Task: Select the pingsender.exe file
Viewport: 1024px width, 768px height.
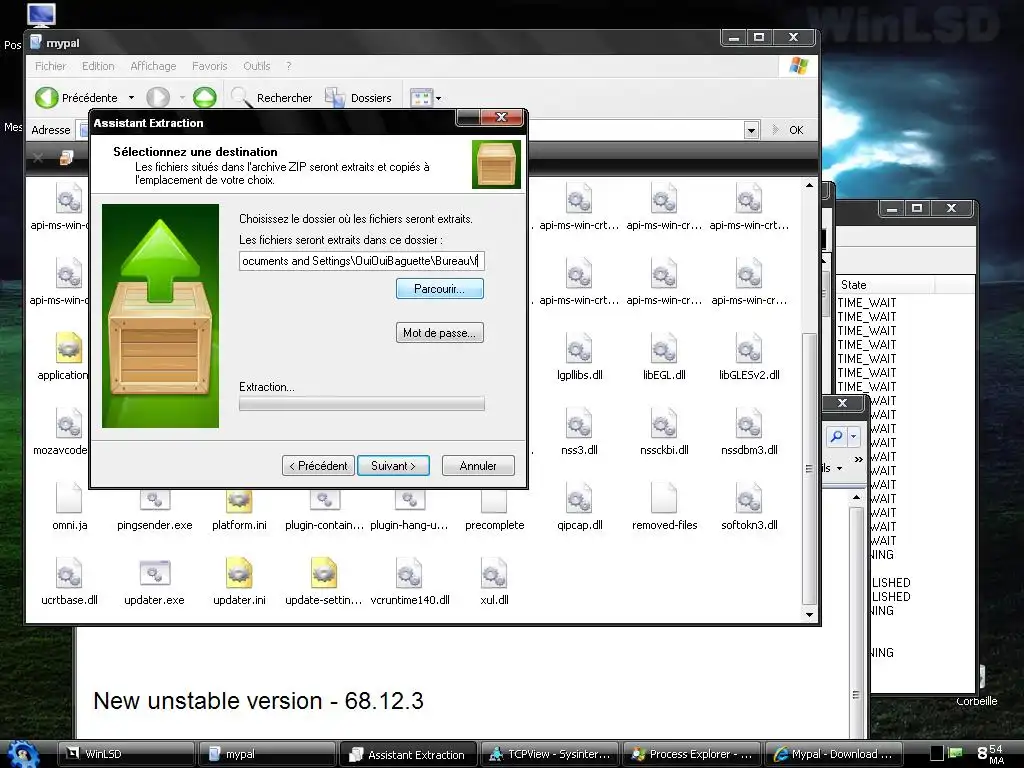Action: tap(154, 511)
